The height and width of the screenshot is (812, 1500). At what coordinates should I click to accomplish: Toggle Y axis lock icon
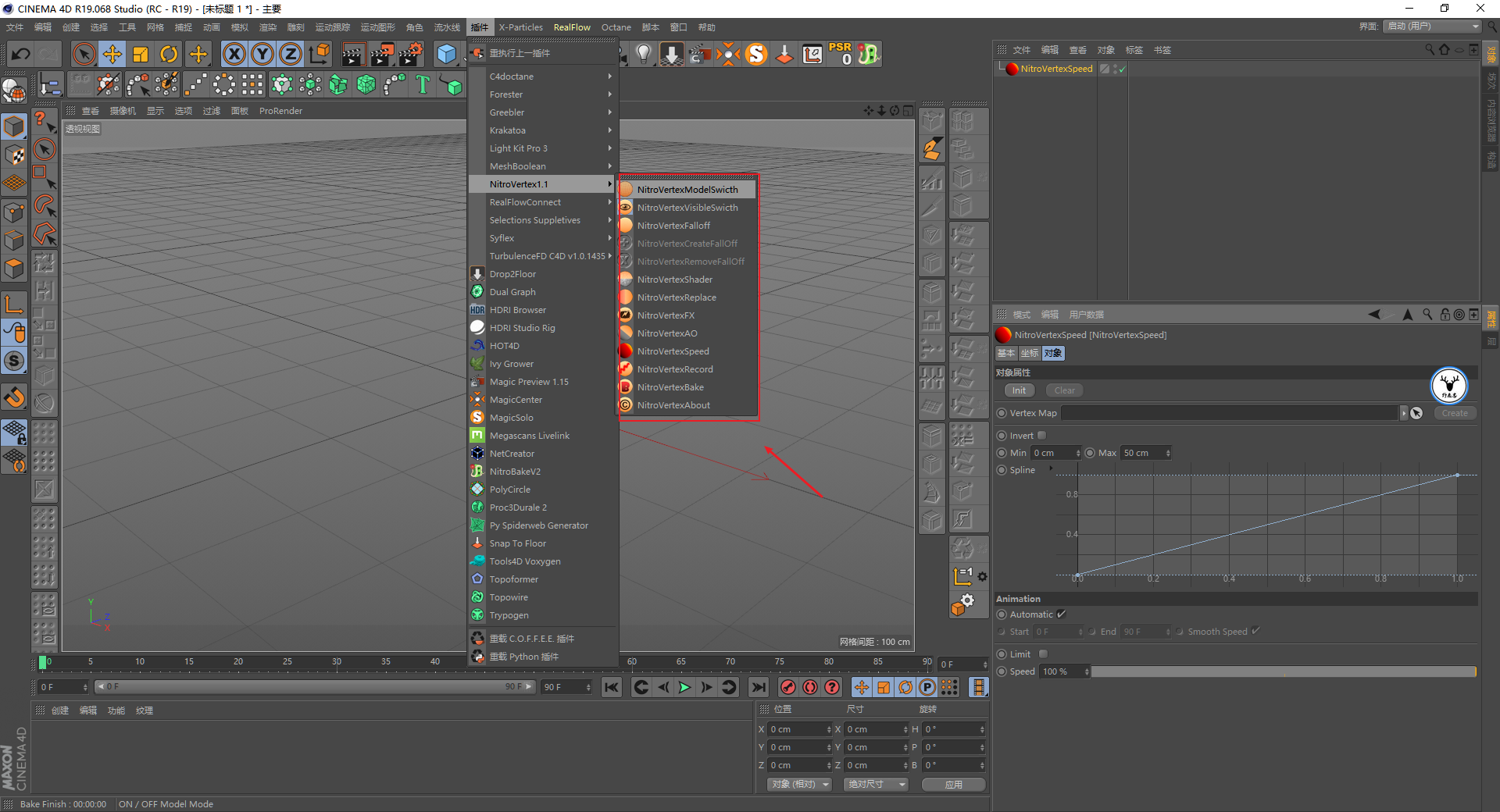click(262, 54)
